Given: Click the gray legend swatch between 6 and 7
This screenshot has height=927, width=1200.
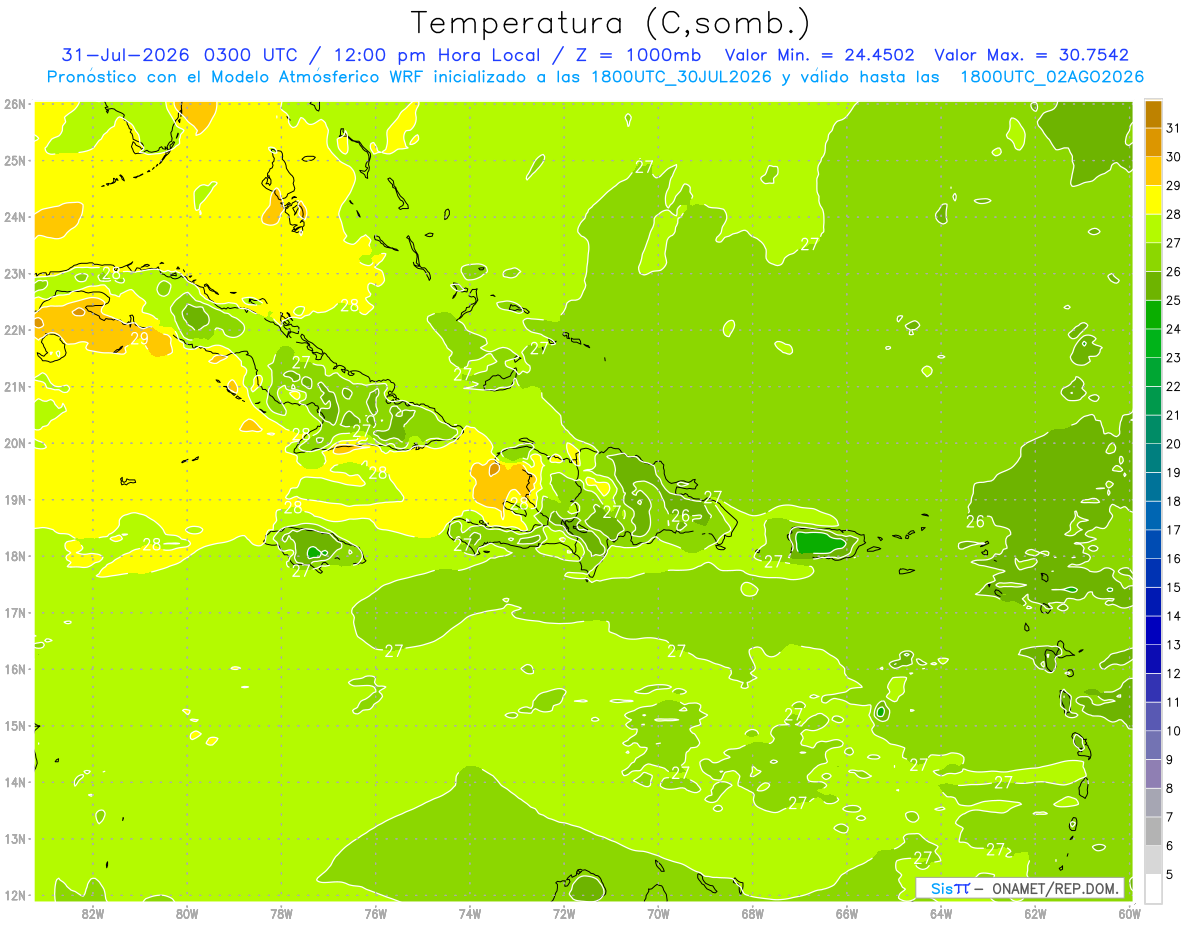Looking at the screenshot, I should 1153,831.
